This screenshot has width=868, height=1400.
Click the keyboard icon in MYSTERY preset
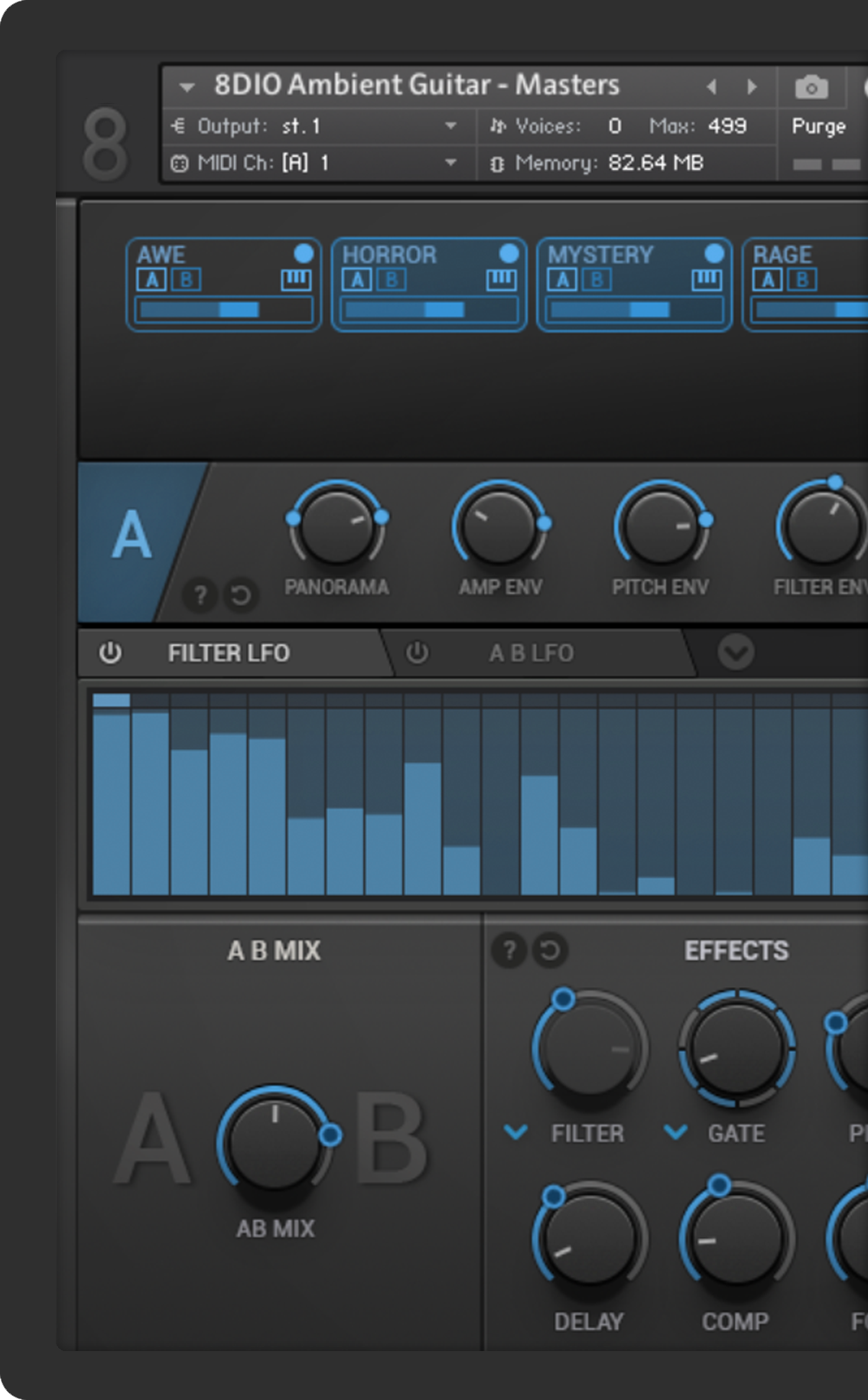coord(707,280)
